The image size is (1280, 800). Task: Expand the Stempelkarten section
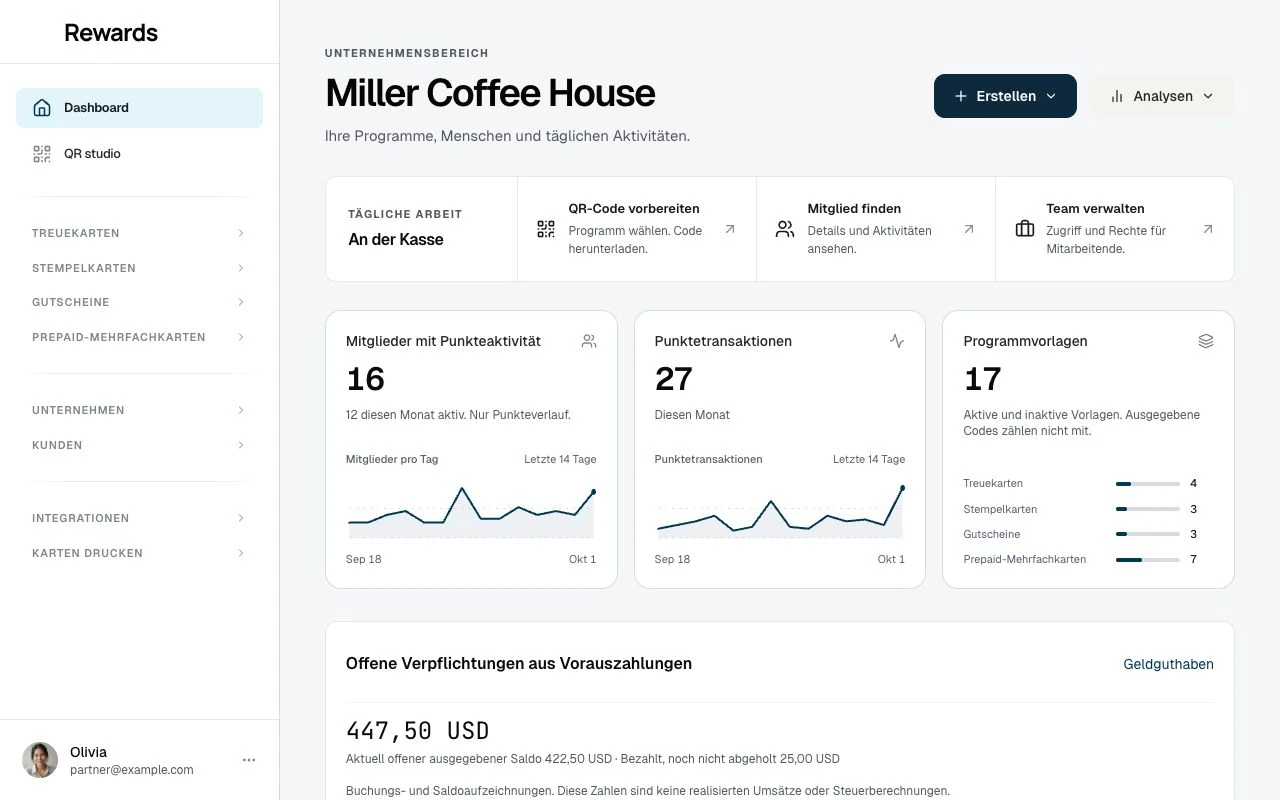pyautogui.click(x=139, y=268)
